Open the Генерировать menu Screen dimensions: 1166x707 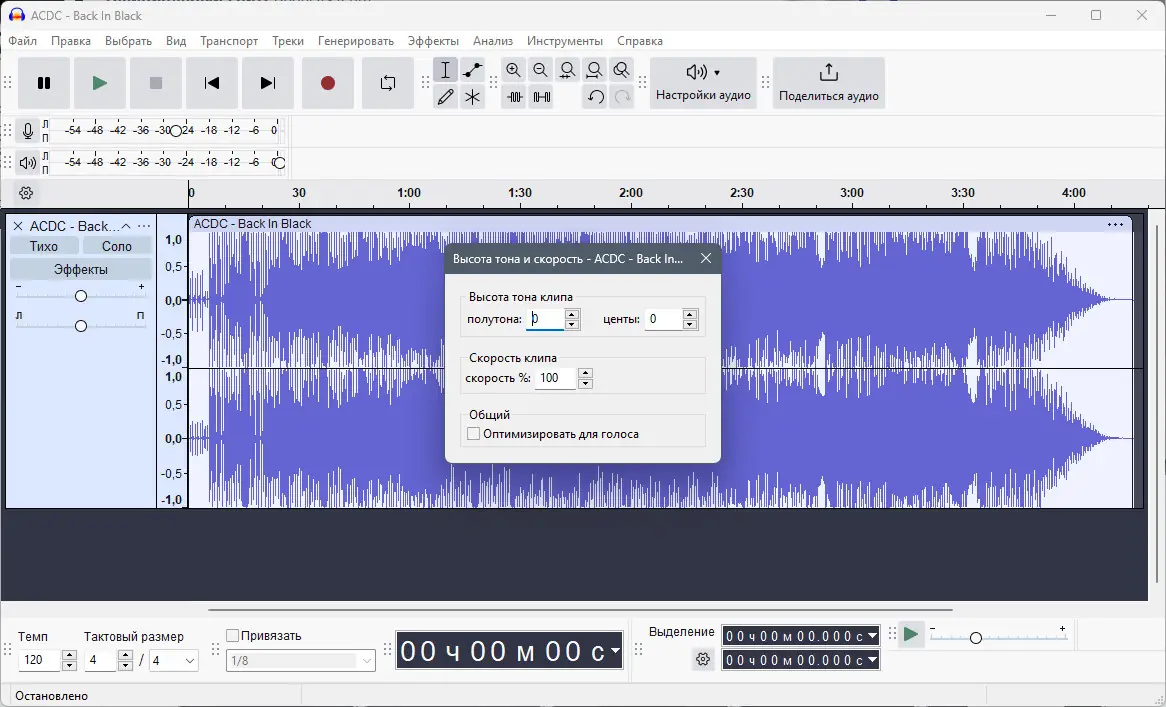coord(356,41)
